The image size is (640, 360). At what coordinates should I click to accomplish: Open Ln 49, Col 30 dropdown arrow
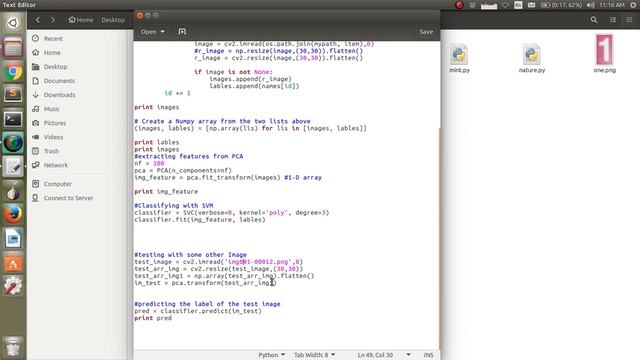coord(409,355)
